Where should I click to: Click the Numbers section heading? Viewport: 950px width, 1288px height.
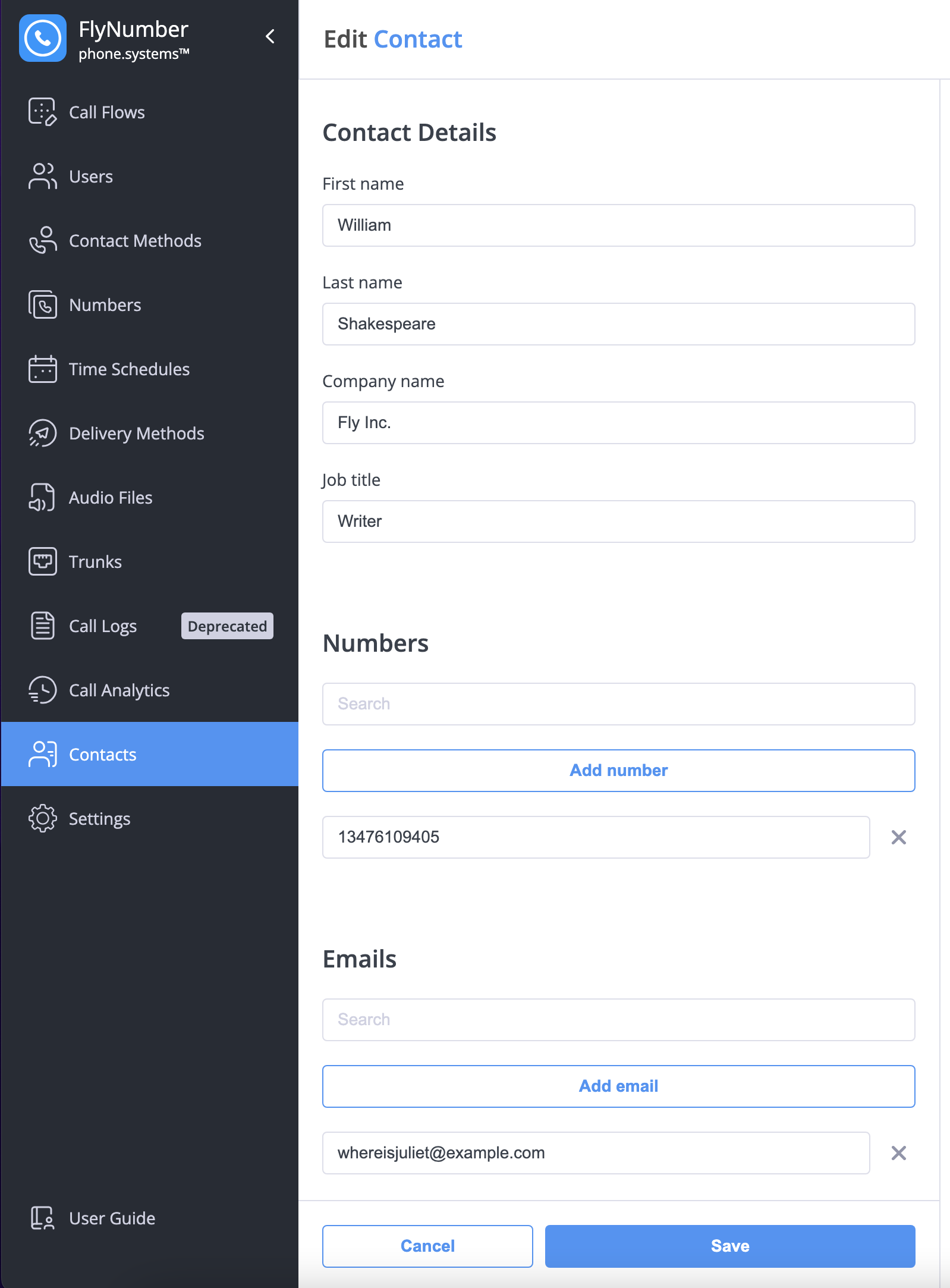[x=376, y=643]
